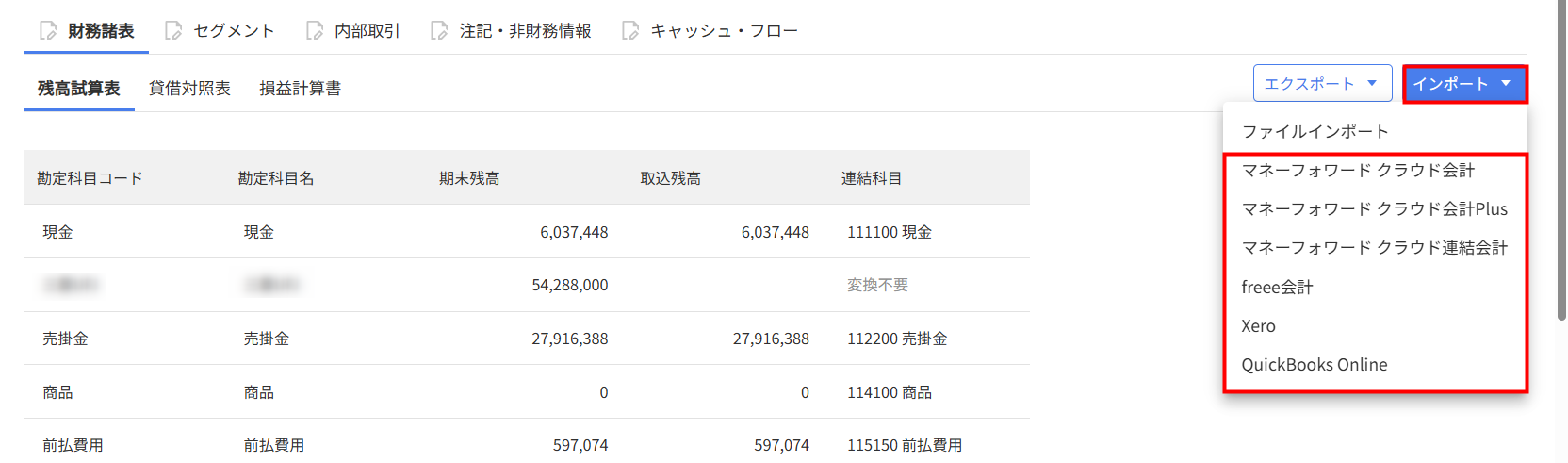Image resolution: width=1568 pixels, height=463 pixels.
Task: Click the vertical scrollbar on the right
Action: click(1561, 160)
